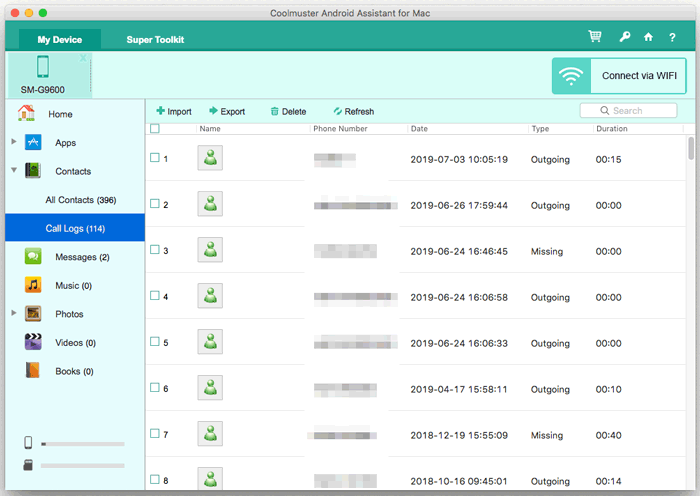700x496 pixels.
Task: Open the shopping cart icon
Action: [x=595, y=37]
